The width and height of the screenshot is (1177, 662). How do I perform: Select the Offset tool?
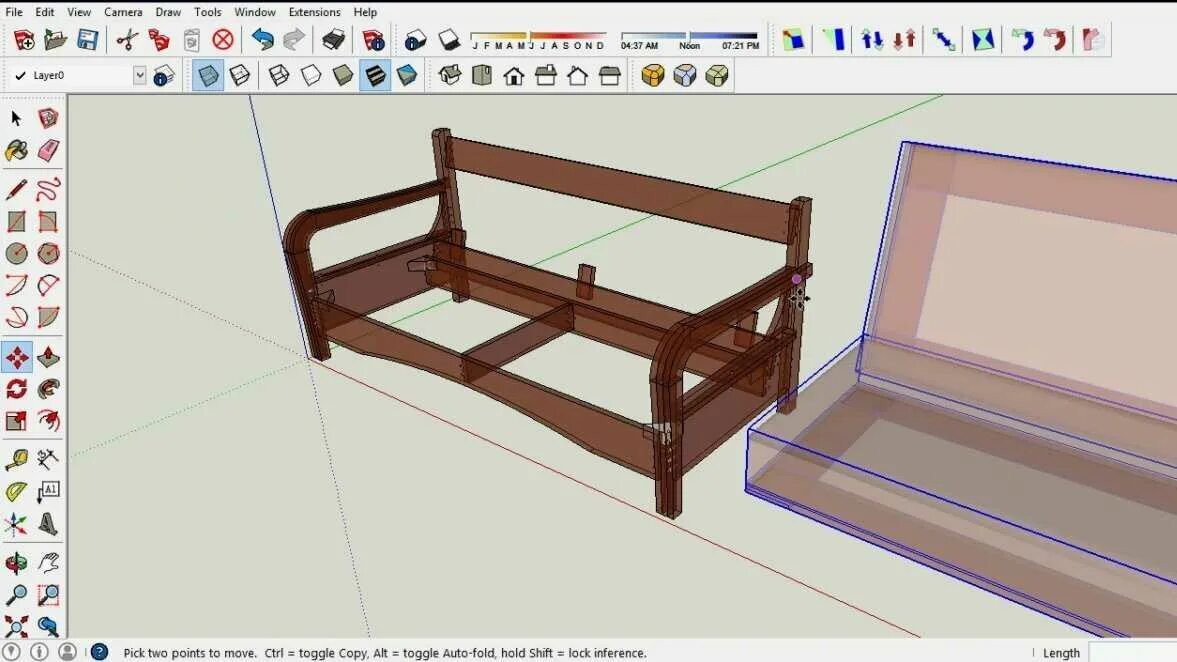click(x=48, y=421)
